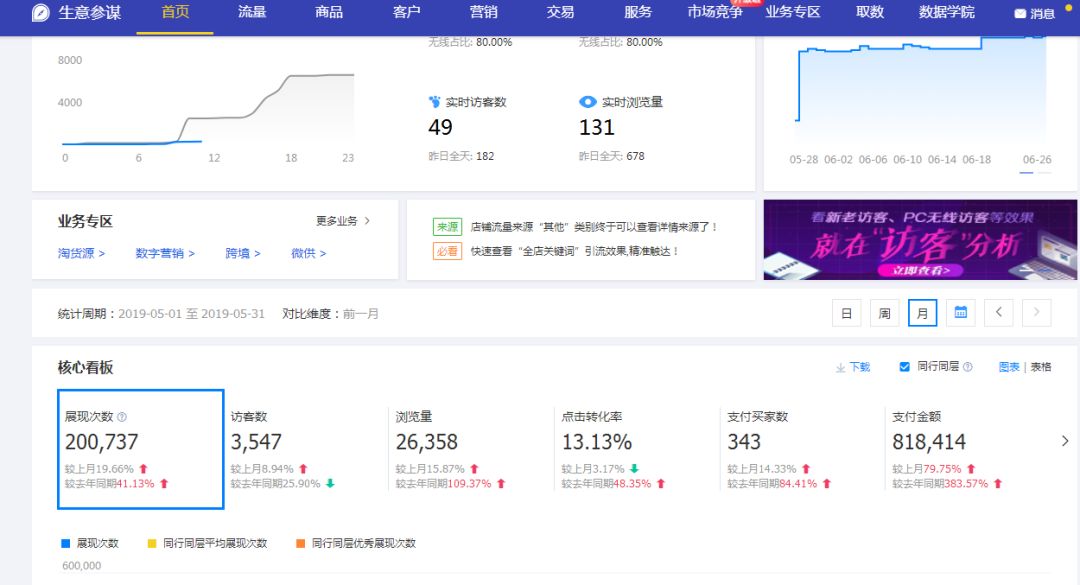The width and height of the screenshot is (1080, 585).
Task: Click help icon beside 展现次数
Action: click(x=122, y=417)
